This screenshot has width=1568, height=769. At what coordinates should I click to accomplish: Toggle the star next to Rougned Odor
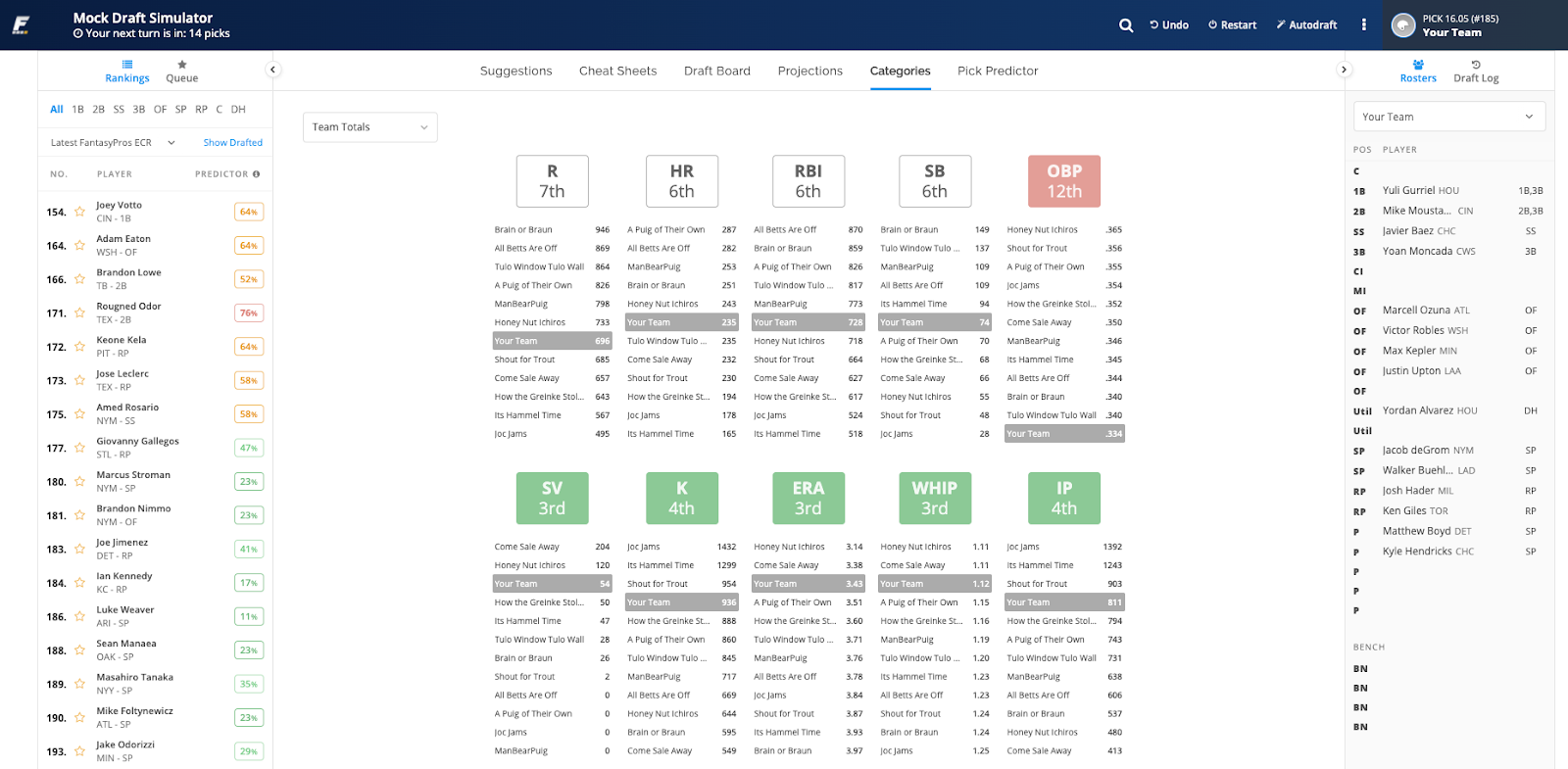(79, 313)
